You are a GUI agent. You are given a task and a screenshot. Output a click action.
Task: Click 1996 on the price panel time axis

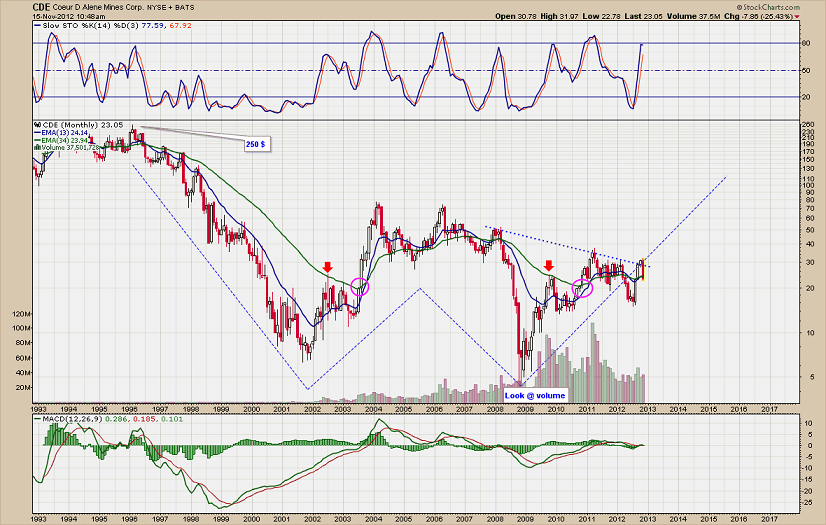coord(130,409)
